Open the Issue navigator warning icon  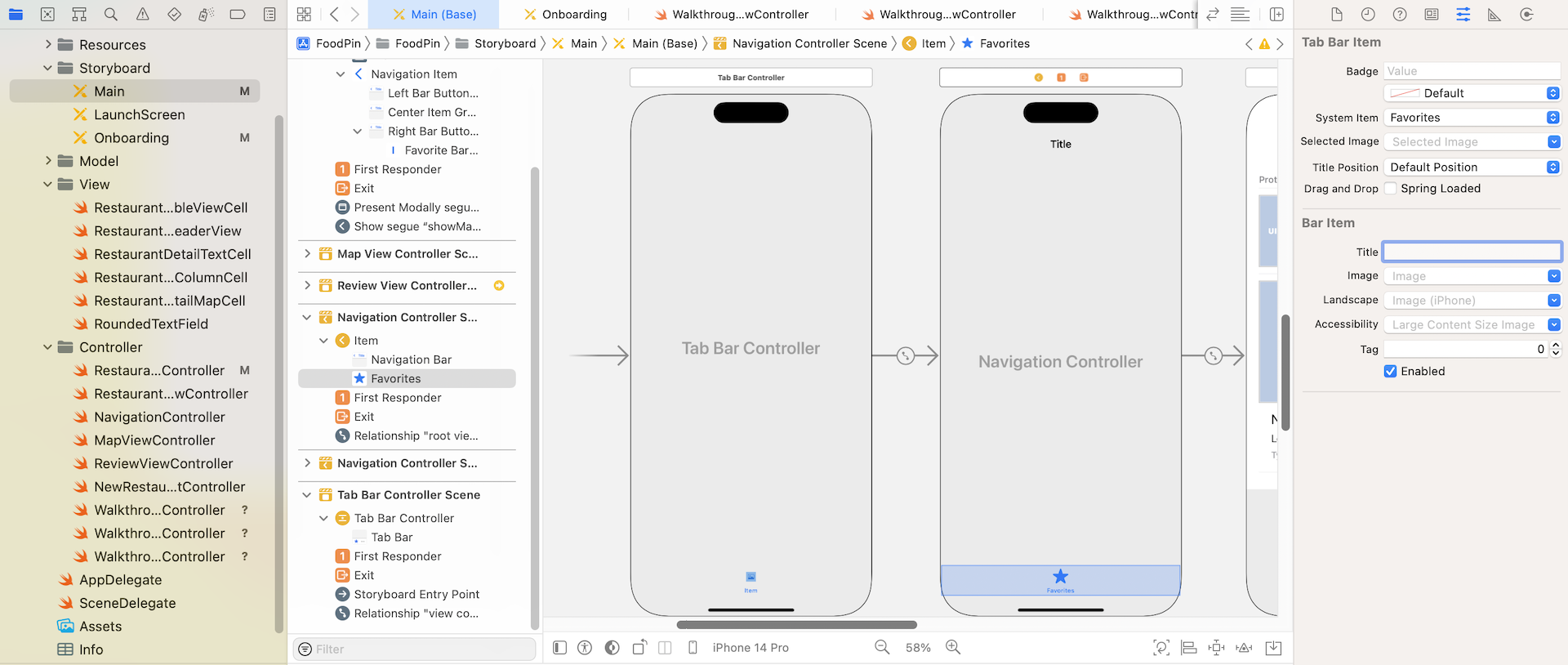point(143,15)
